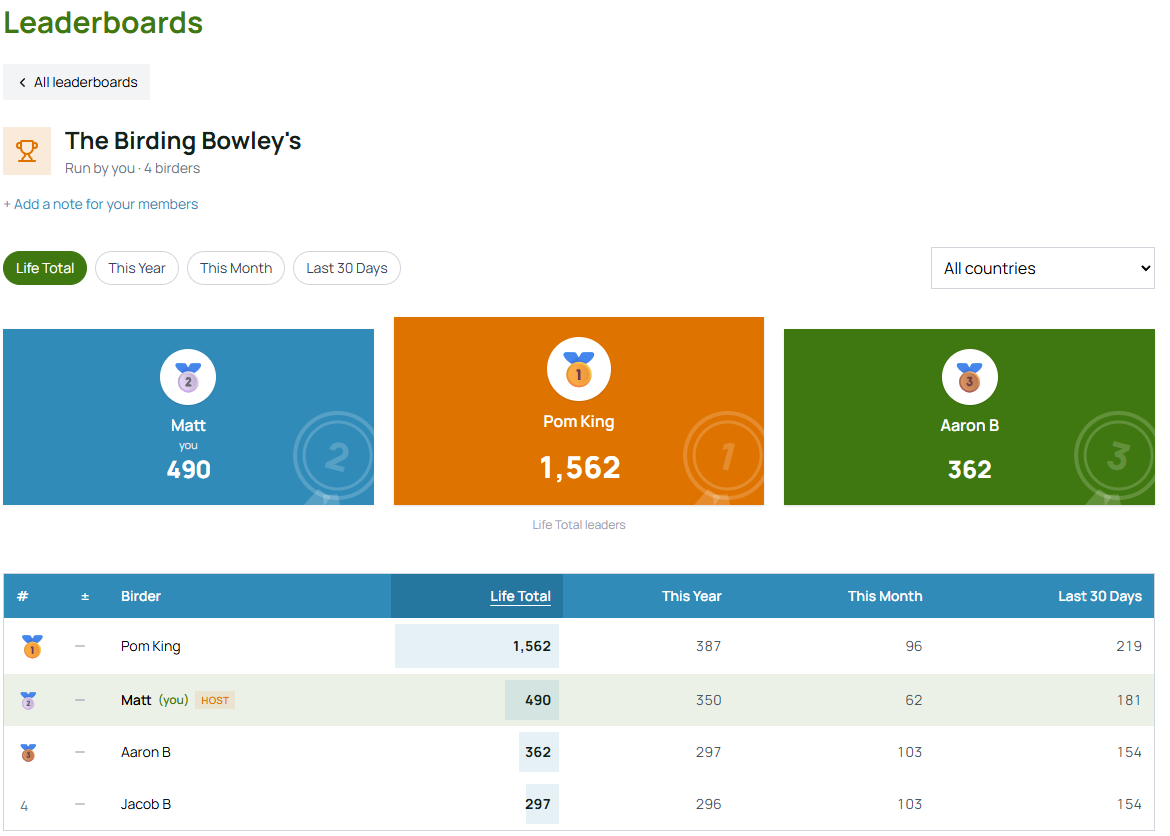Sort table by Last 30 Days column header
The image size is (1170, 836).
(1100, 596)
